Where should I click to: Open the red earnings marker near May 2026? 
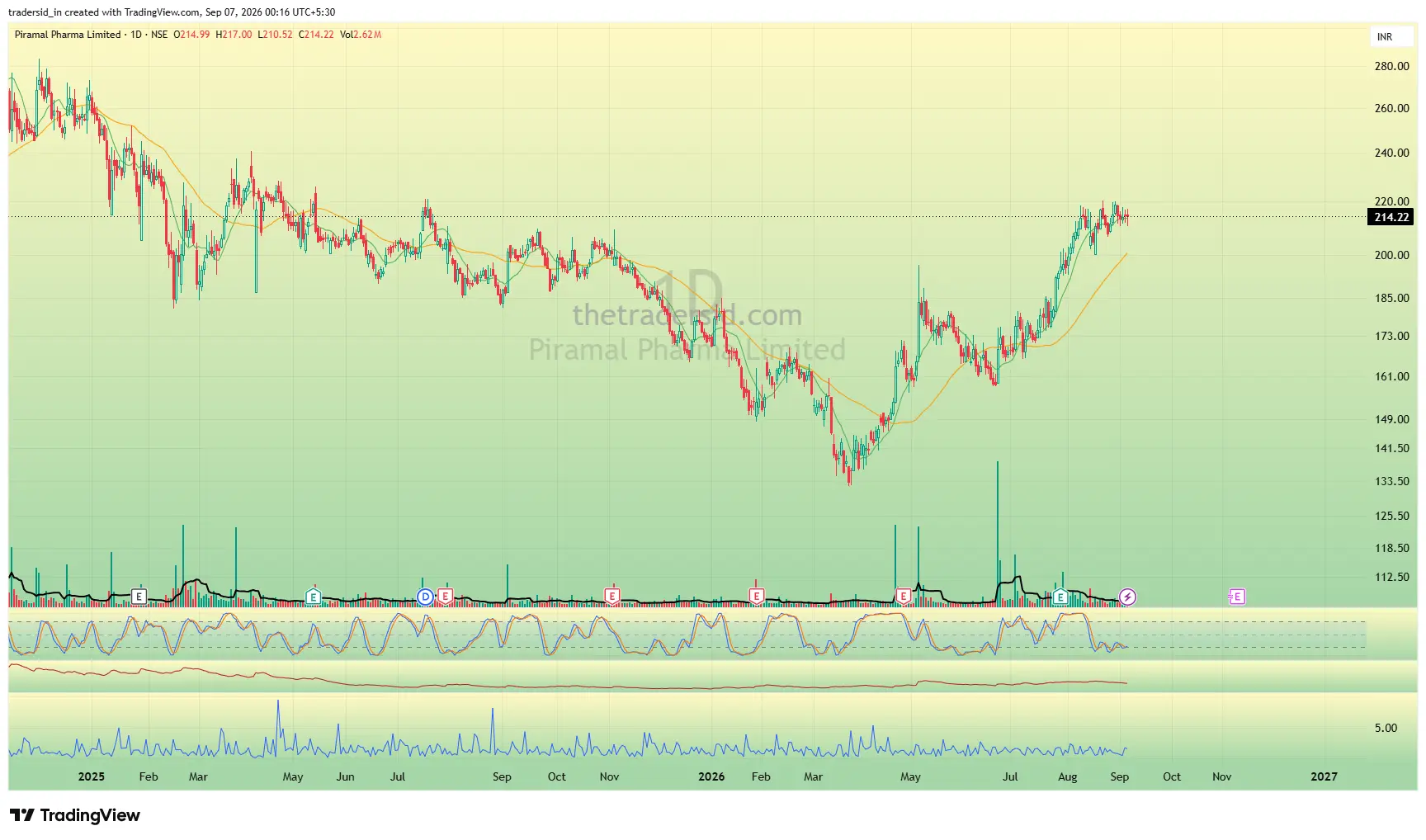click(x=904, y=596)
